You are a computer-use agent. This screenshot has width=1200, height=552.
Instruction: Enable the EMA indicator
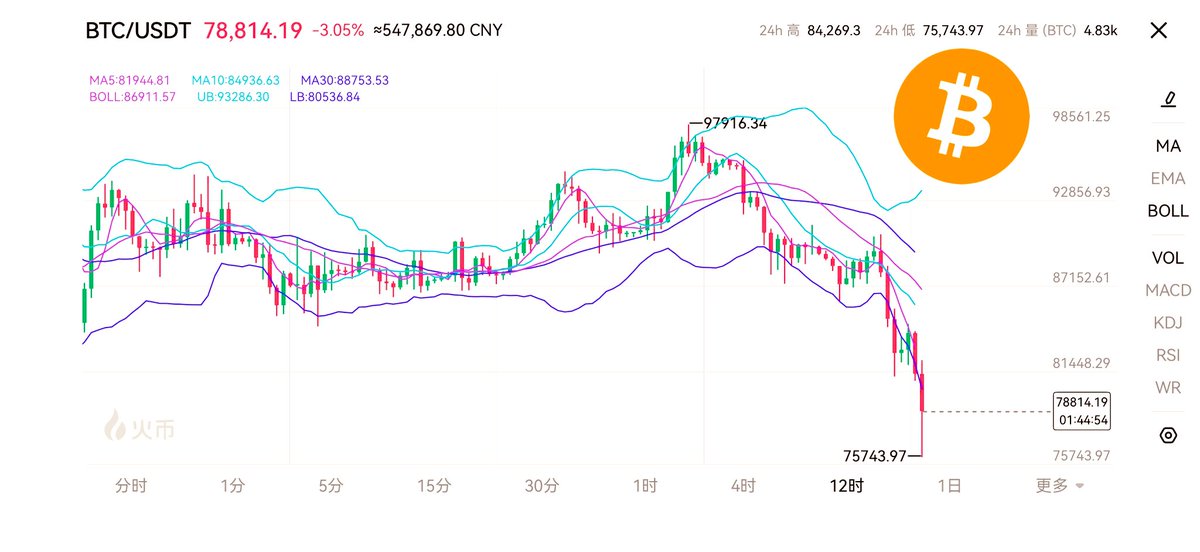coord(1168,178)
